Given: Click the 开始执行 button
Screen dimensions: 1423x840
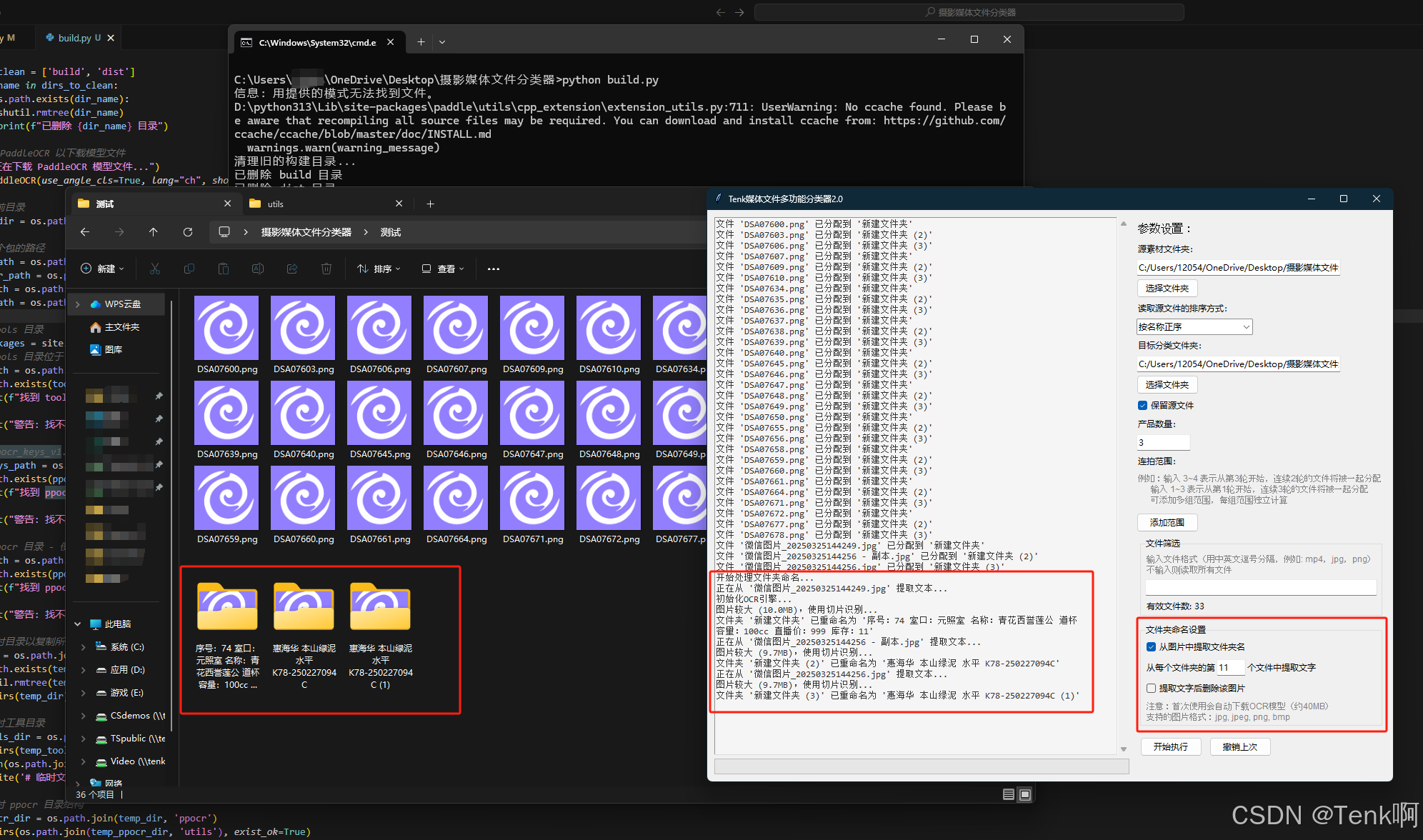Looking at the screenshot, I should [x=1170, y=746].
